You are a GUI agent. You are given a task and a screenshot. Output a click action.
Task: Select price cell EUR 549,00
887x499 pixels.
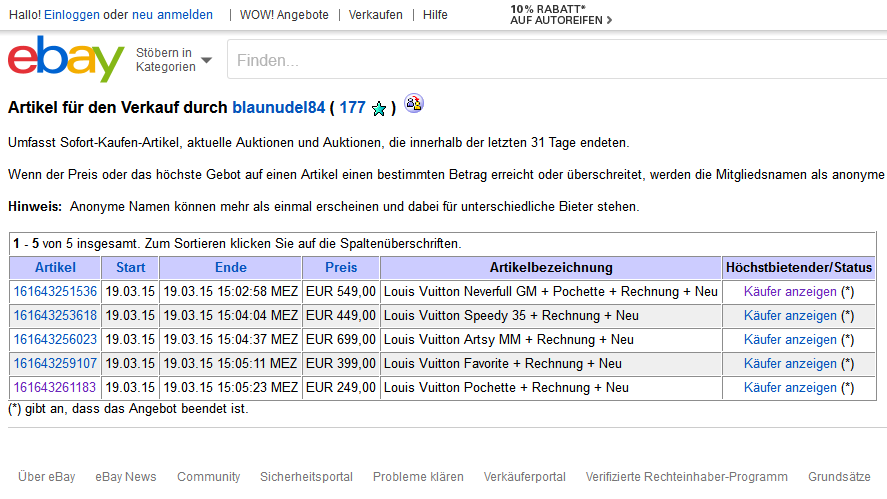pyautogui.click(x=341, y=292)
